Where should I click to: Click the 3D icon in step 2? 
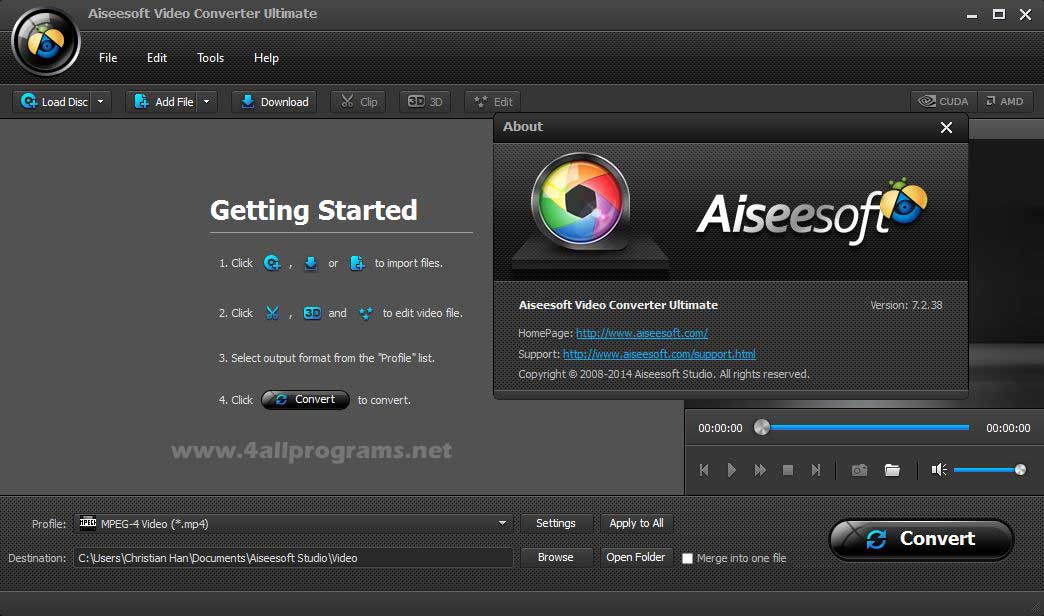(x=312, y=313)
